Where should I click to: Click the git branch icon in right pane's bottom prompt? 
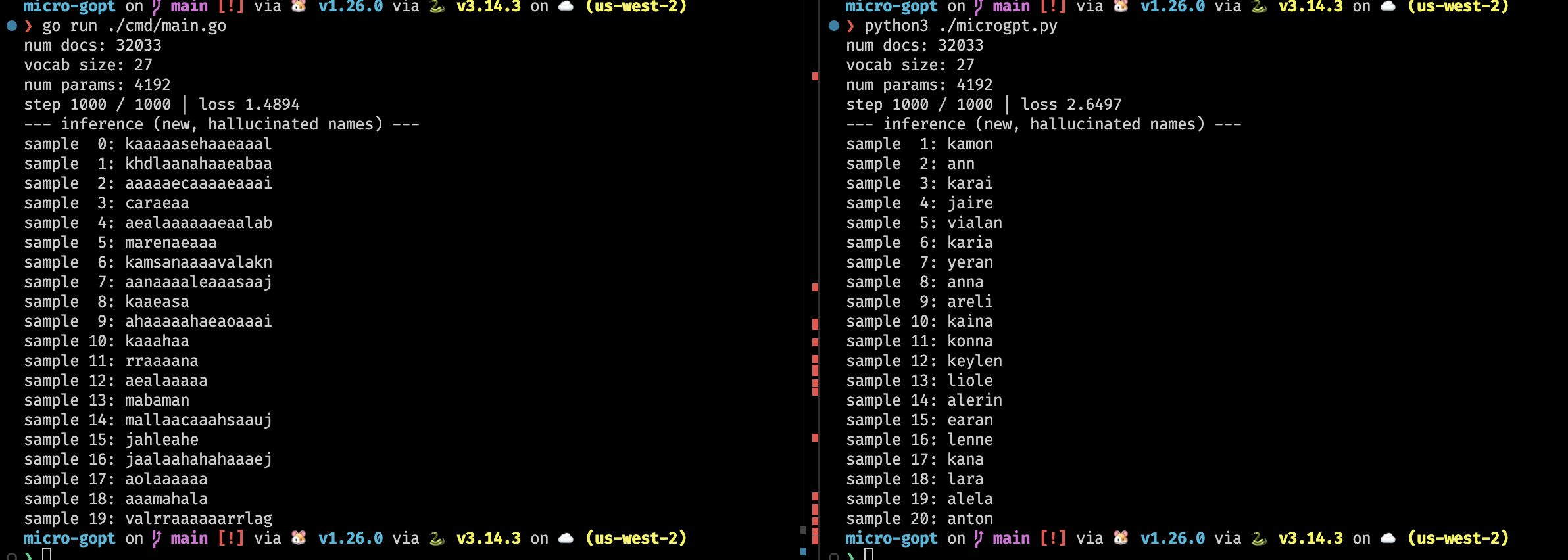tap(979, 538)
